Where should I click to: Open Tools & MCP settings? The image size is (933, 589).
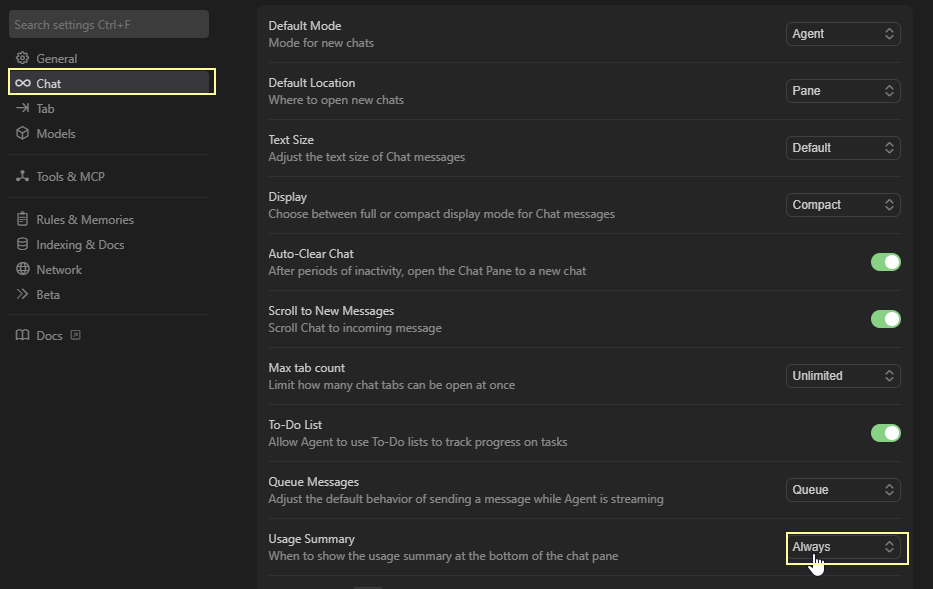point(109,177)
